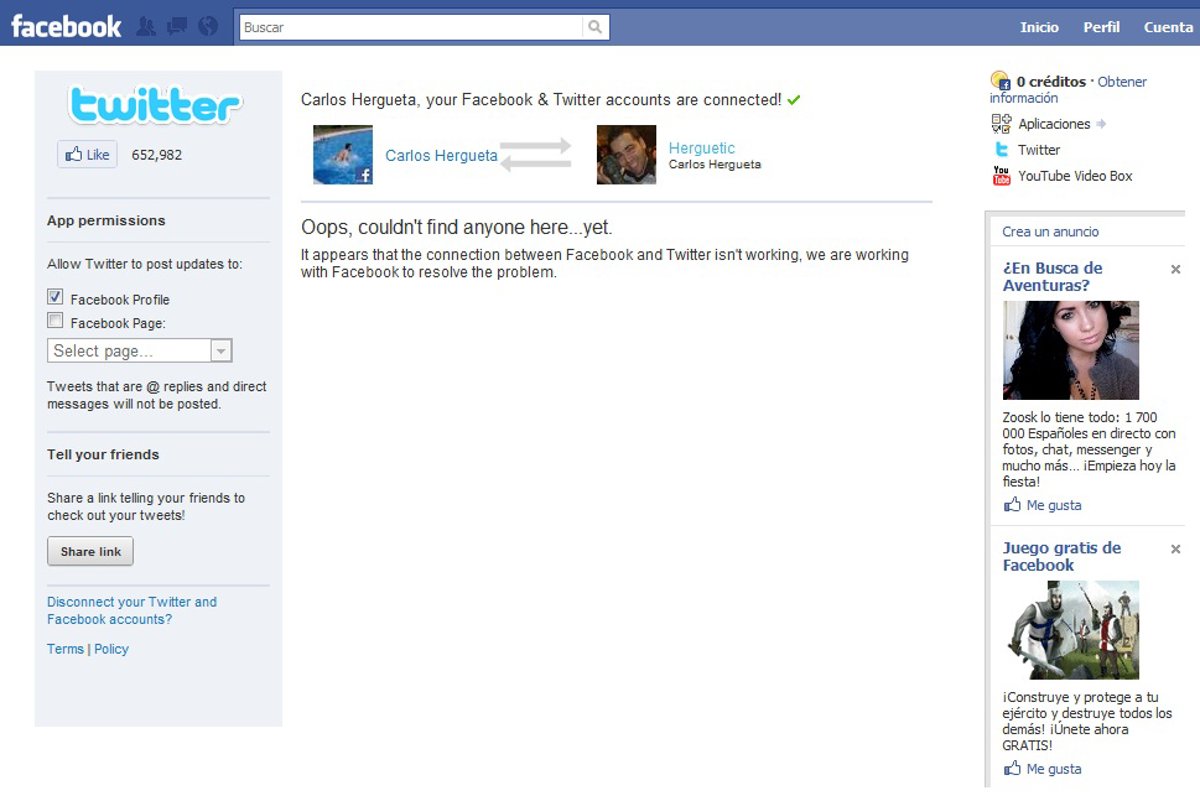Open Perfil in top navigation
The image size is (1200, 801).
click(1101, 27)
